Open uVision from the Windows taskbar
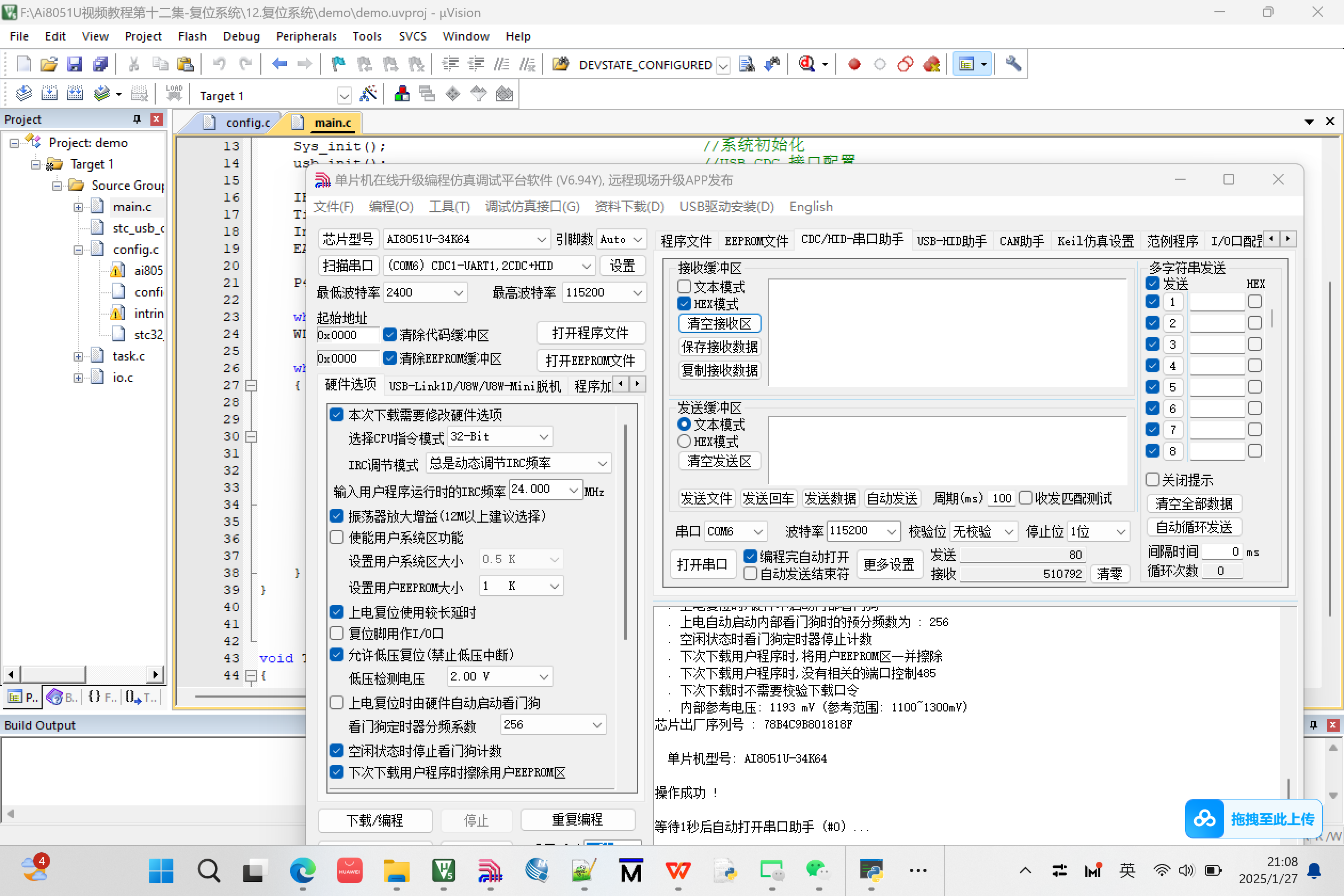 click(x=443, y=871)
